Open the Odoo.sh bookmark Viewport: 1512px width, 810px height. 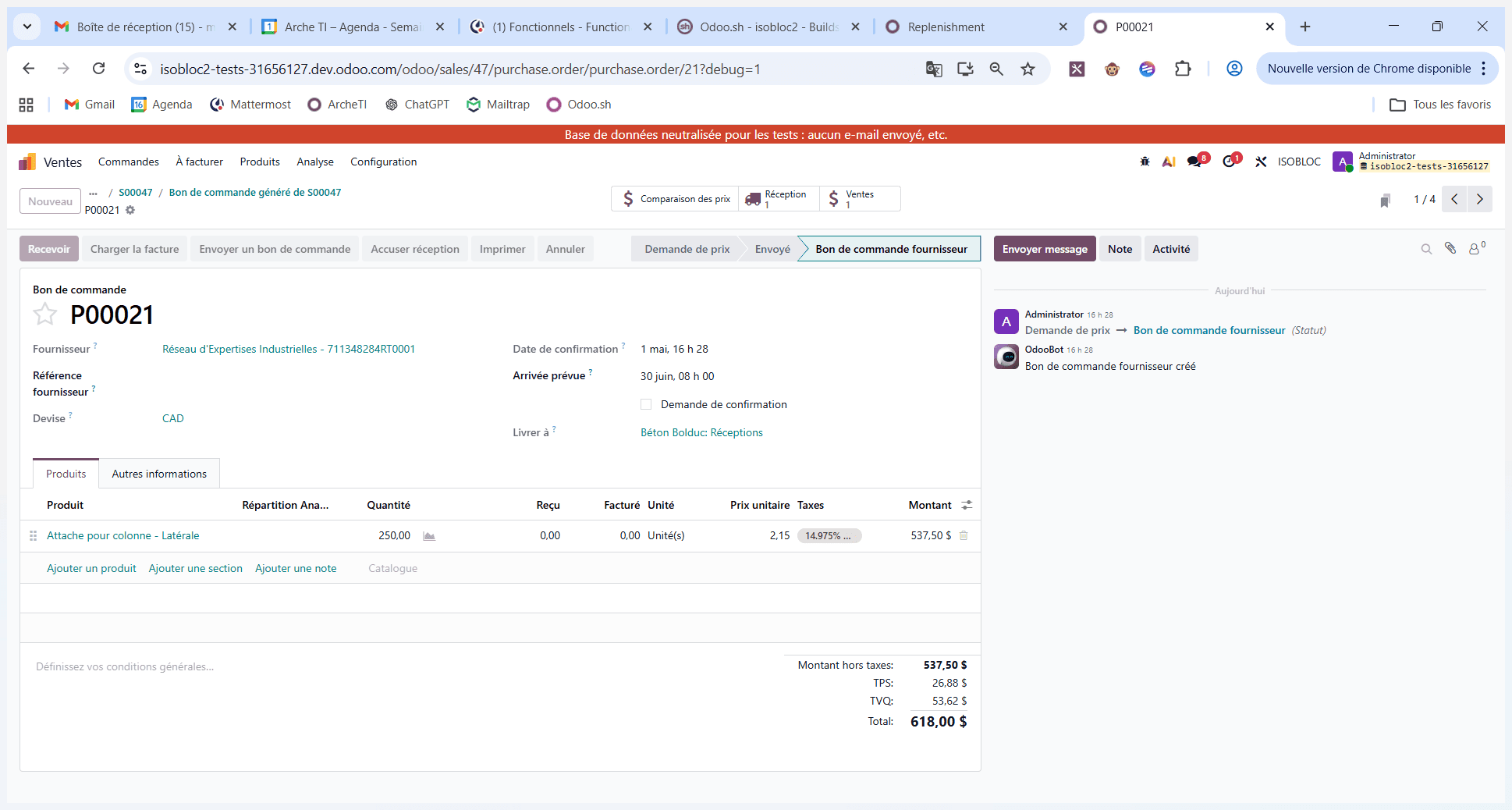(579, 105)
